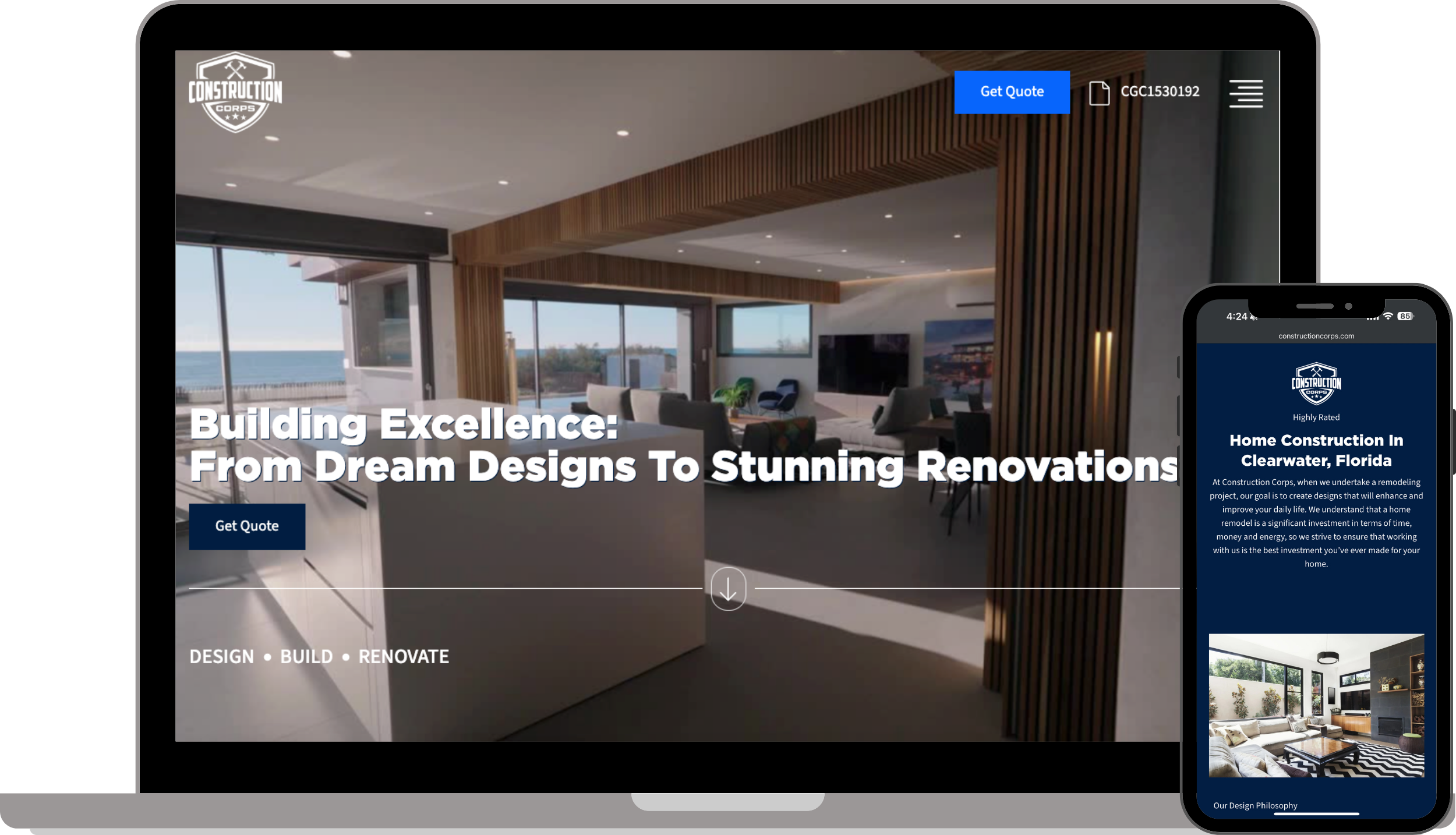The width and height of the screenshot is (1456, 835).
Task: Tap the Wi-Fi icon in the phone status bar
Action: click(1388, 316)
